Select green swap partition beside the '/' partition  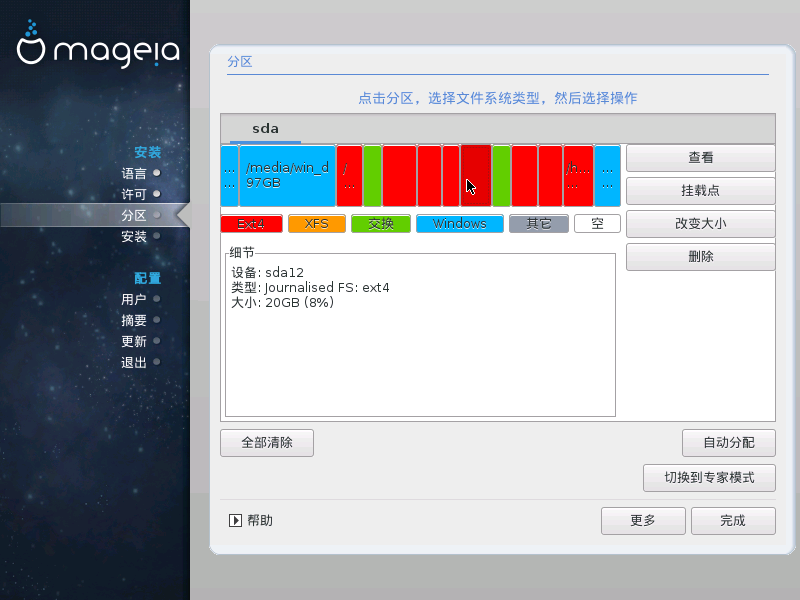coord(372,176)
